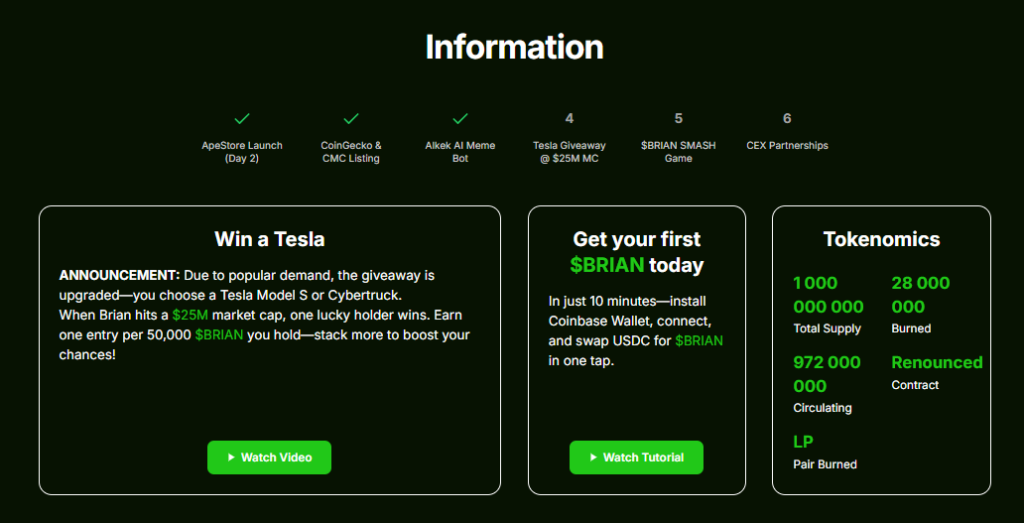
Task: Open the Watch Video button
Action: tap(269, 458)
